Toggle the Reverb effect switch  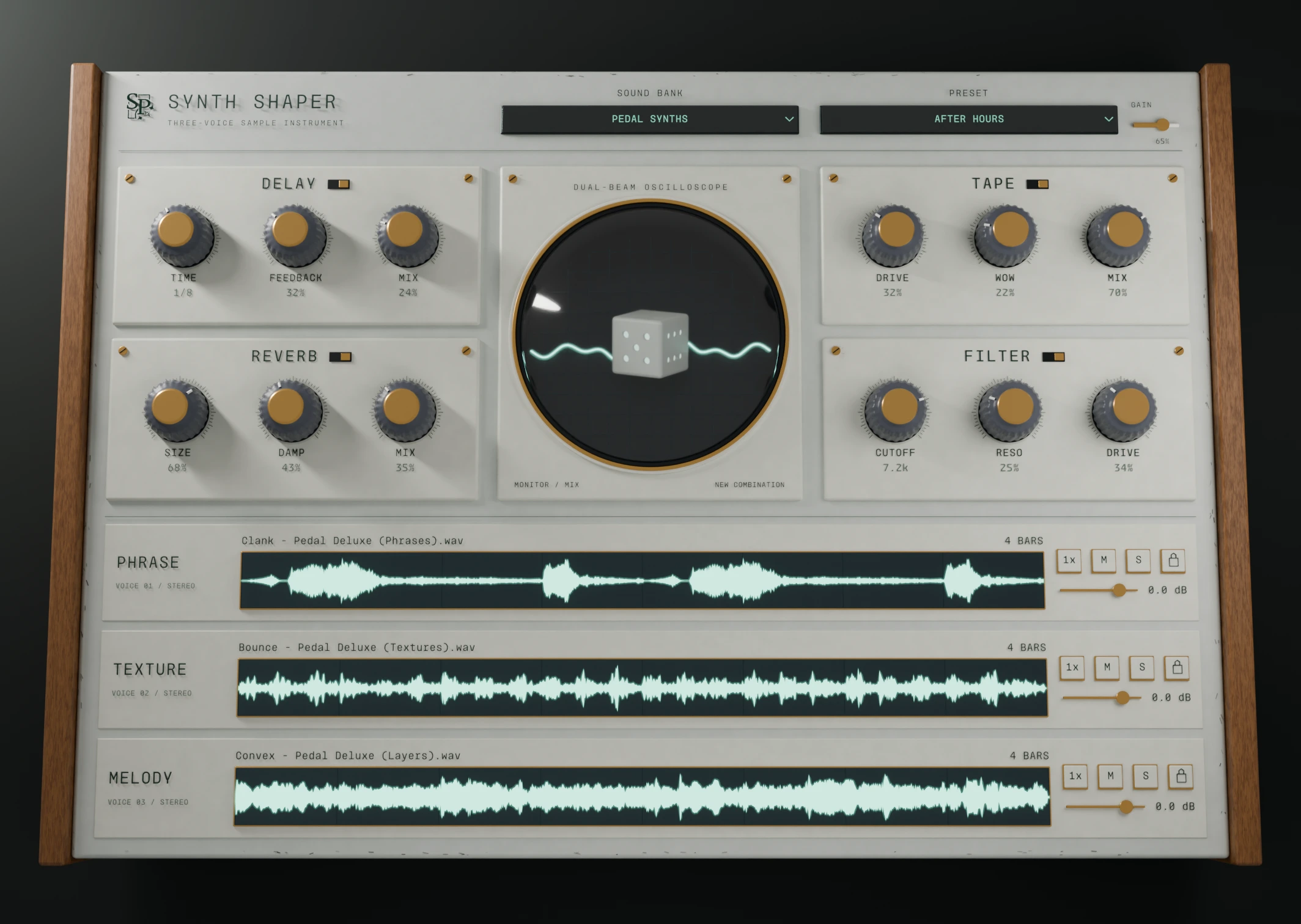pos(341,357)
